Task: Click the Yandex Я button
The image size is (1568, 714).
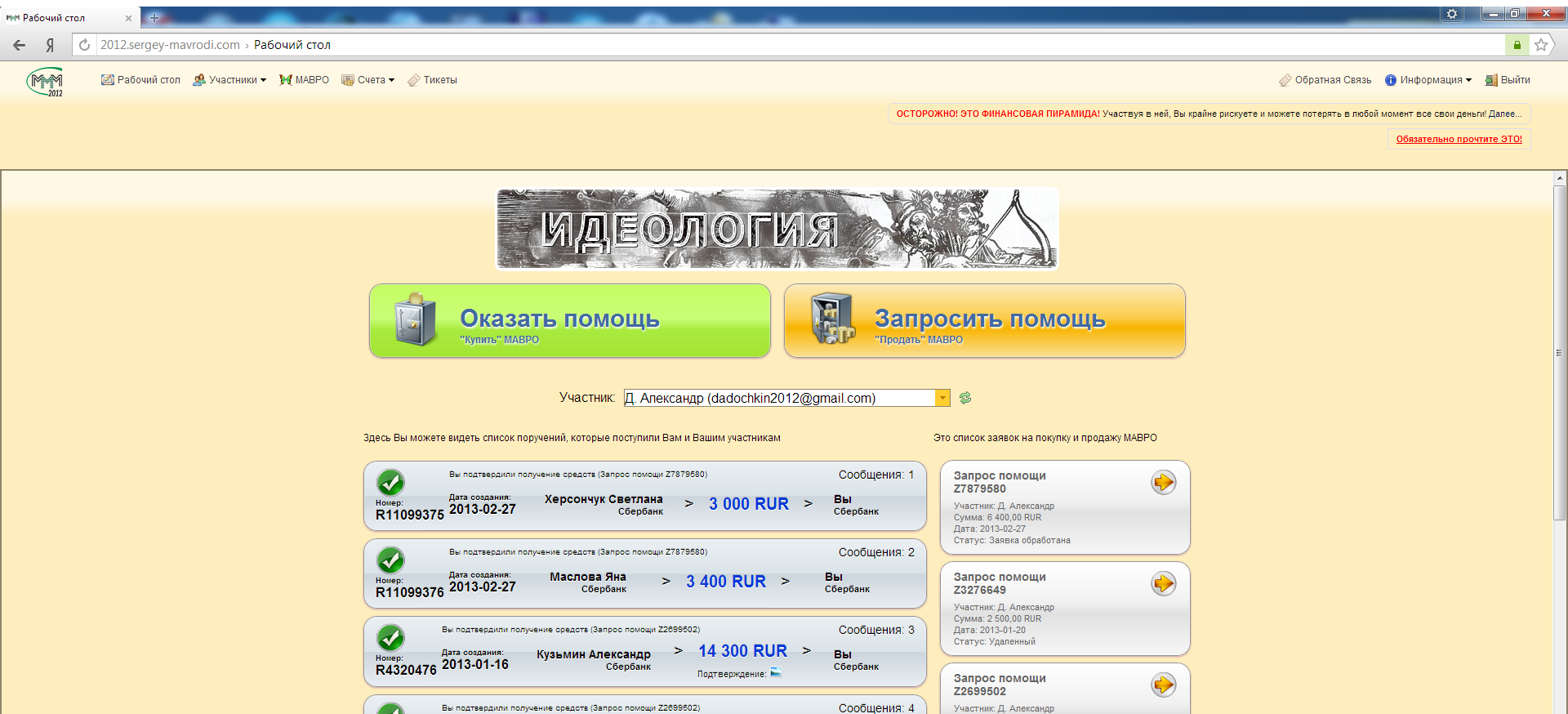Action: click(50, 45)
